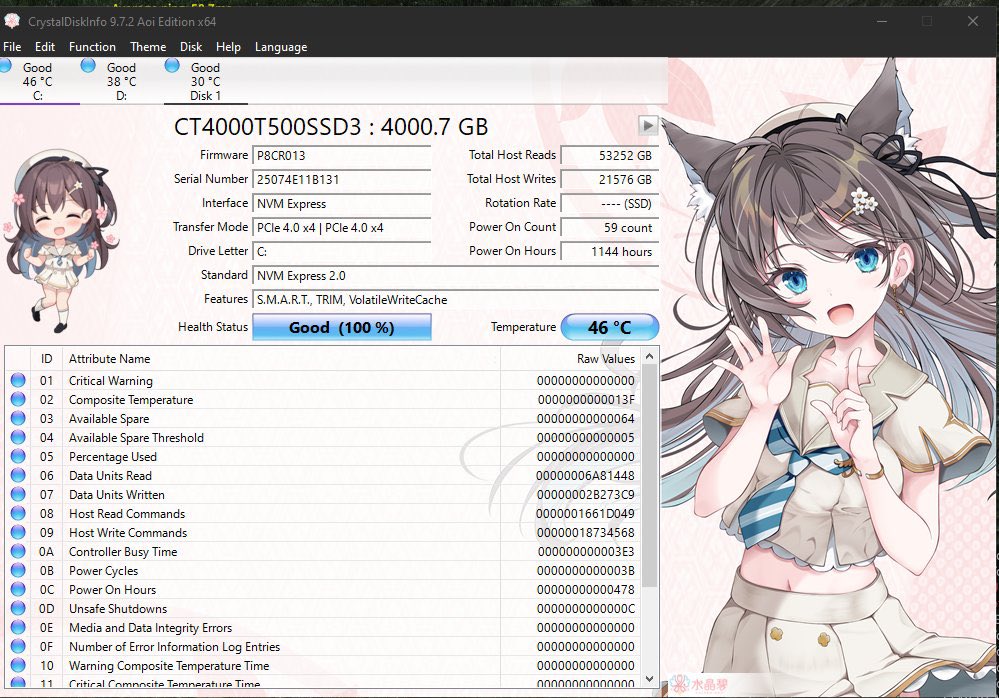Click the 46 °C temperature button
999x698 pixels.
610,327
